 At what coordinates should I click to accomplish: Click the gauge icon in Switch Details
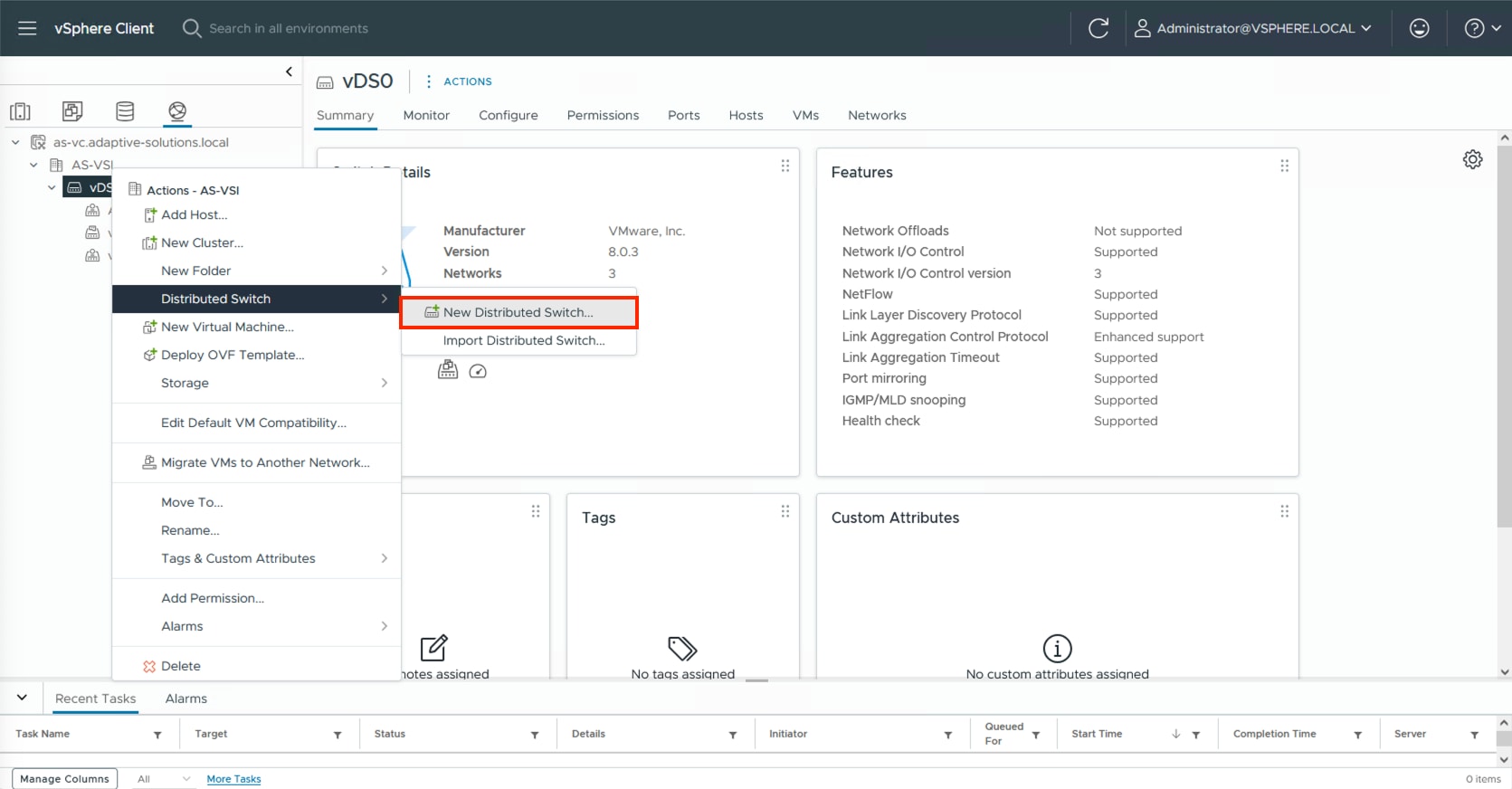tap(478, 371)
